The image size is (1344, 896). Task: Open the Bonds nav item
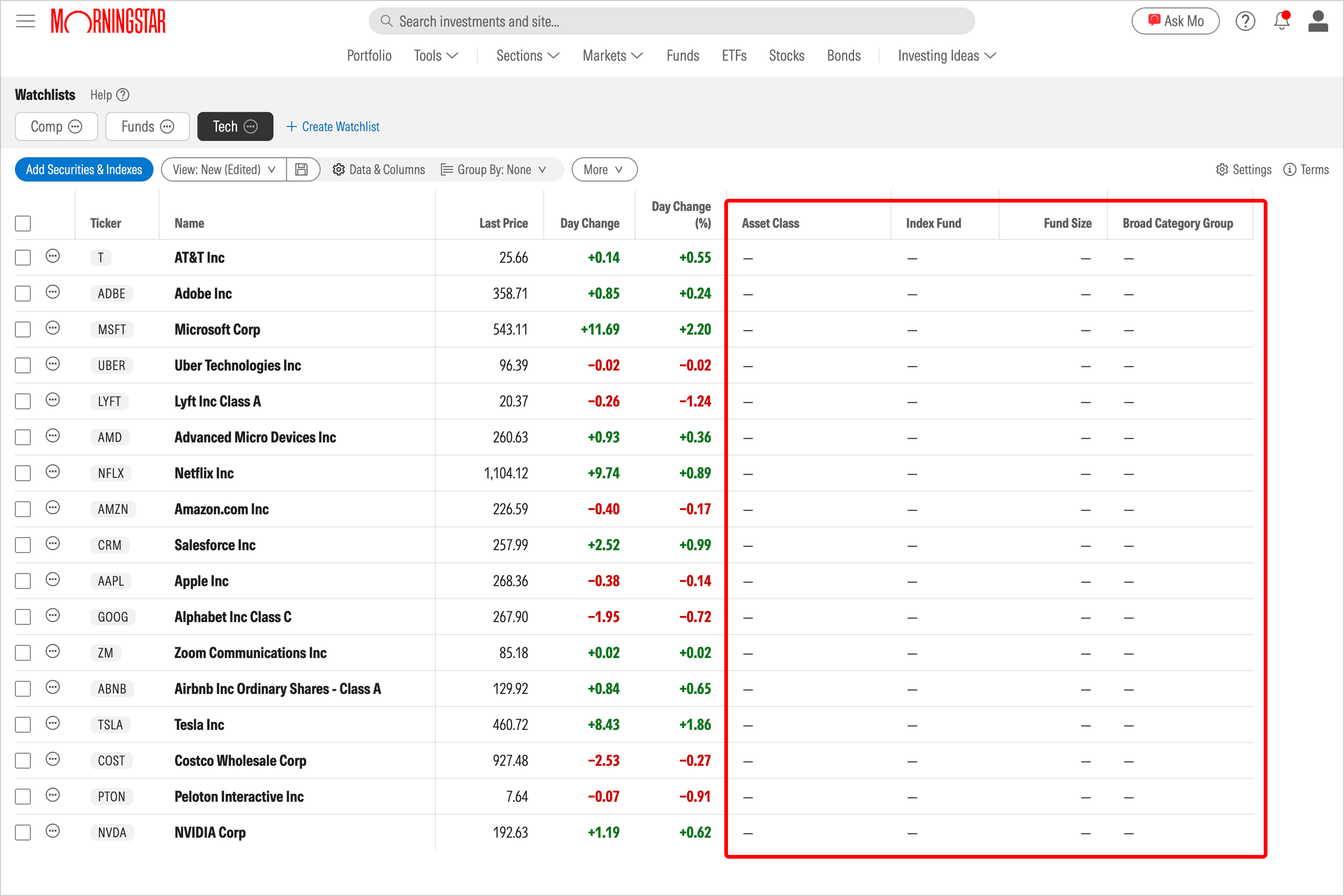point(843,56)
